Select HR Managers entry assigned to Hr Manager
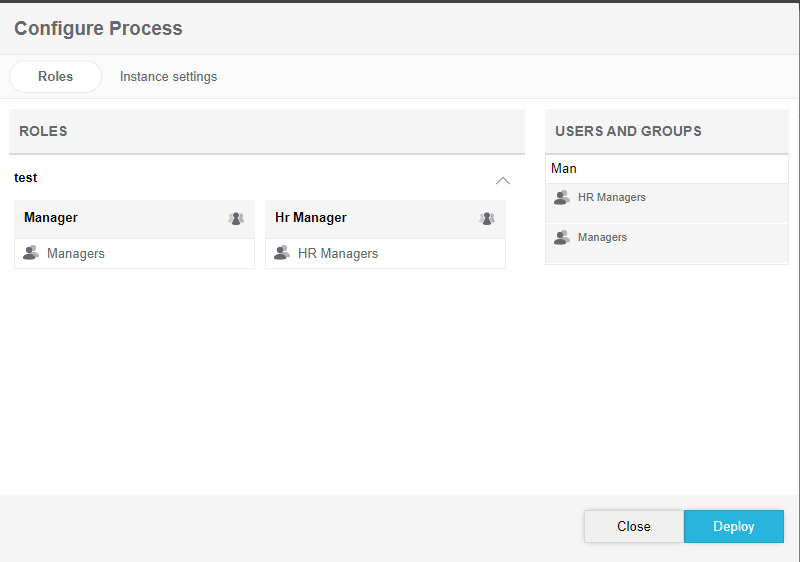This screenshot has height=562, width=800. coord(338,254)
